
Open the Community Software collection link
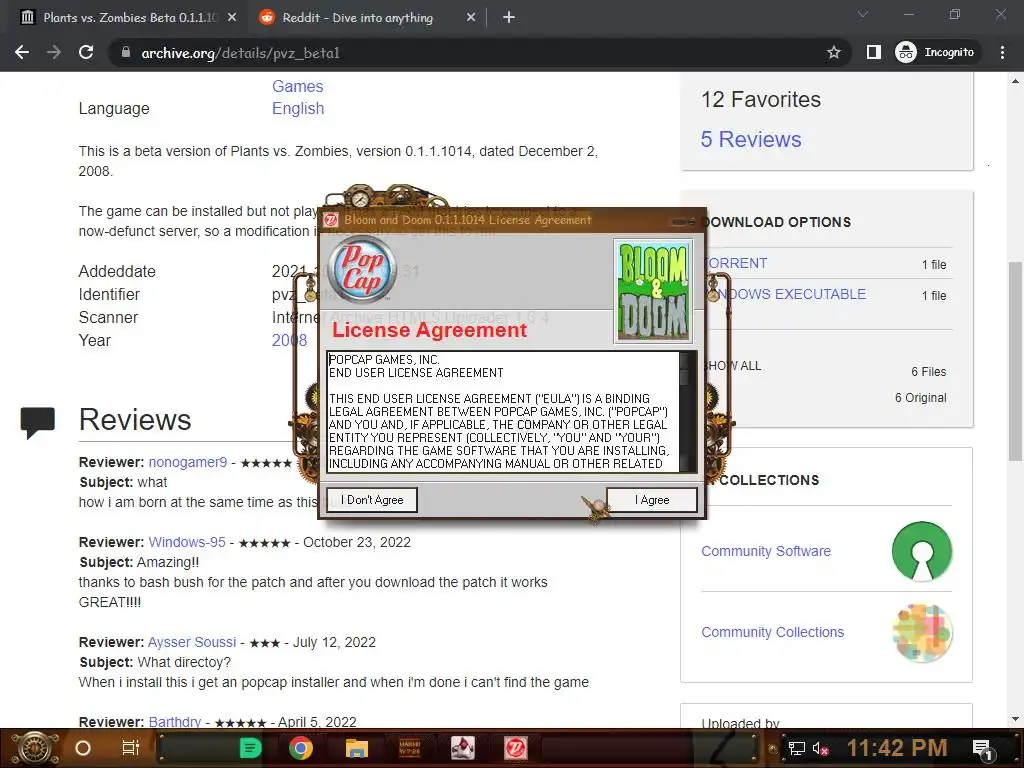click(766, 551)
